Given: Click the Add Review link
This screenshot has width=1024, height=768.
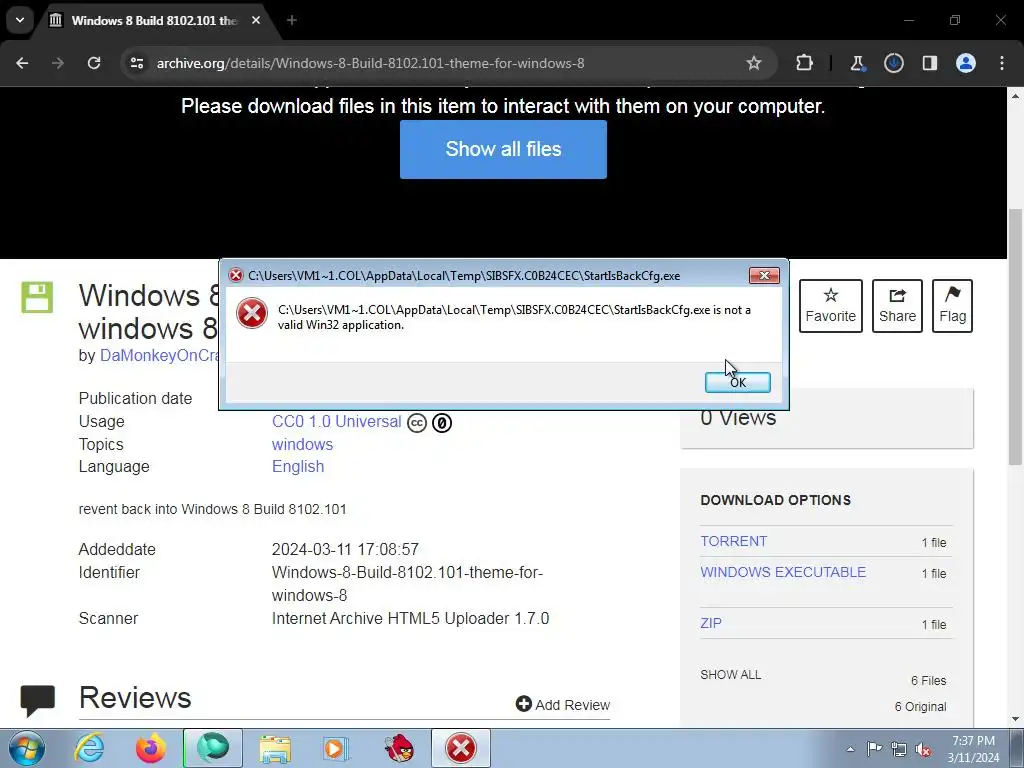Looking at the screenshot, I should (x=563, y=705).
